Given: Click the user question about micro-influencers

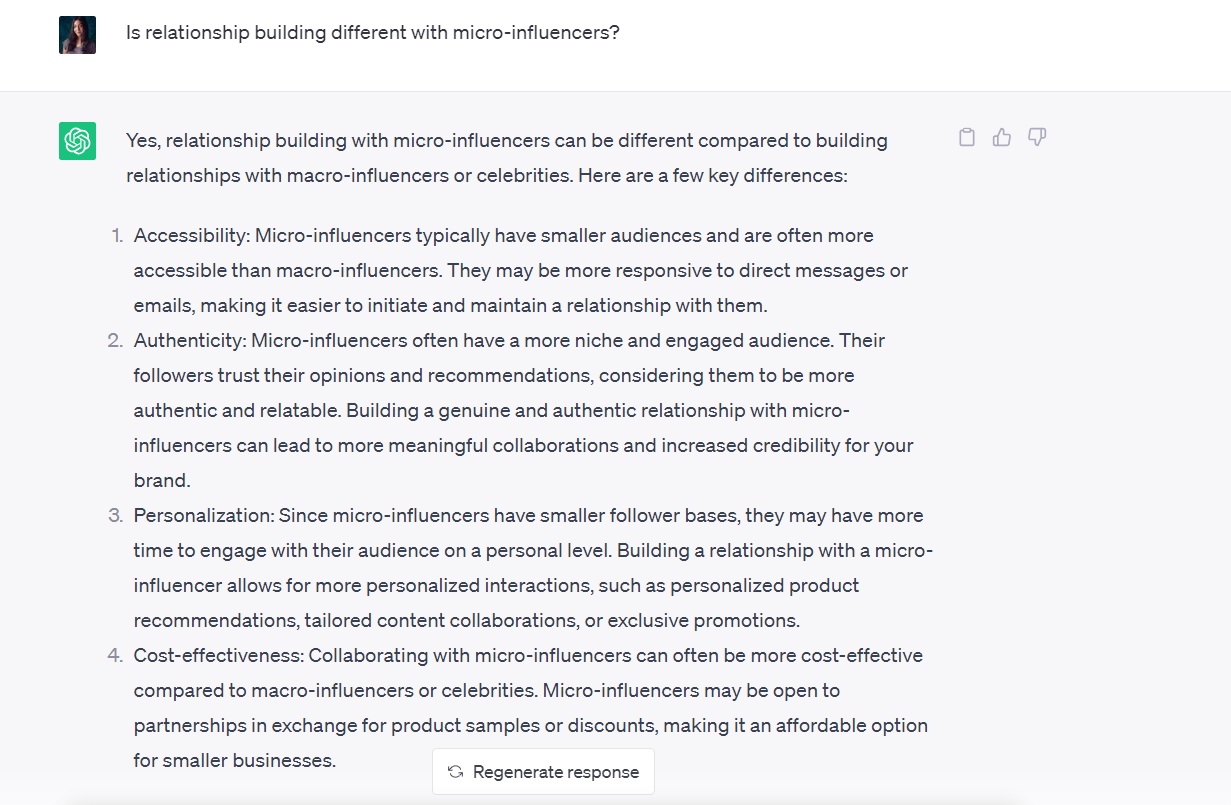Looking at the screenshot, I should point(372,32).
